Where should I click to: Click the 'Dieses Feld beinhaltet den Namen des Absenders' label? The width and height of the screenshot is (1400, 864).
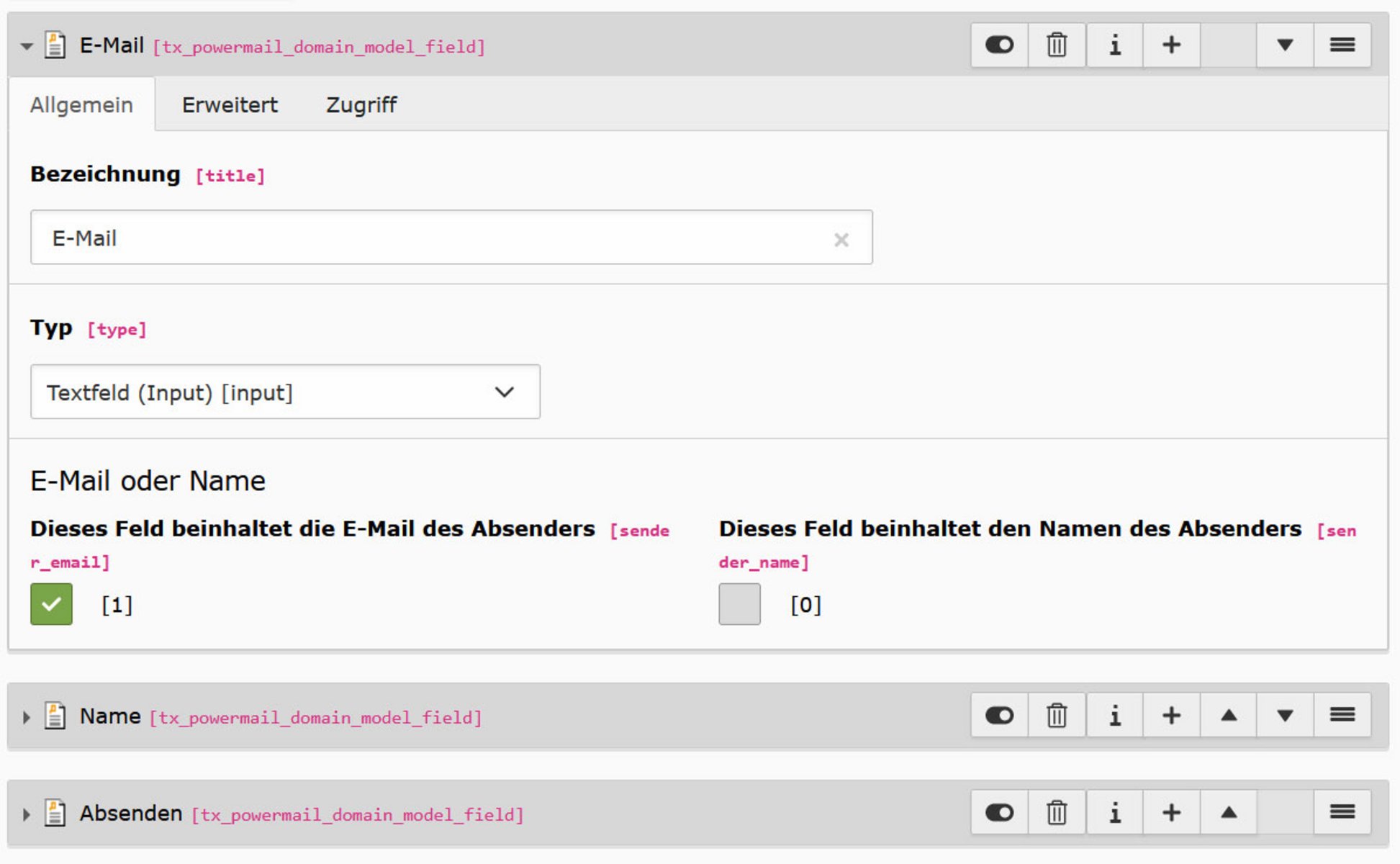coord(1010,528)
